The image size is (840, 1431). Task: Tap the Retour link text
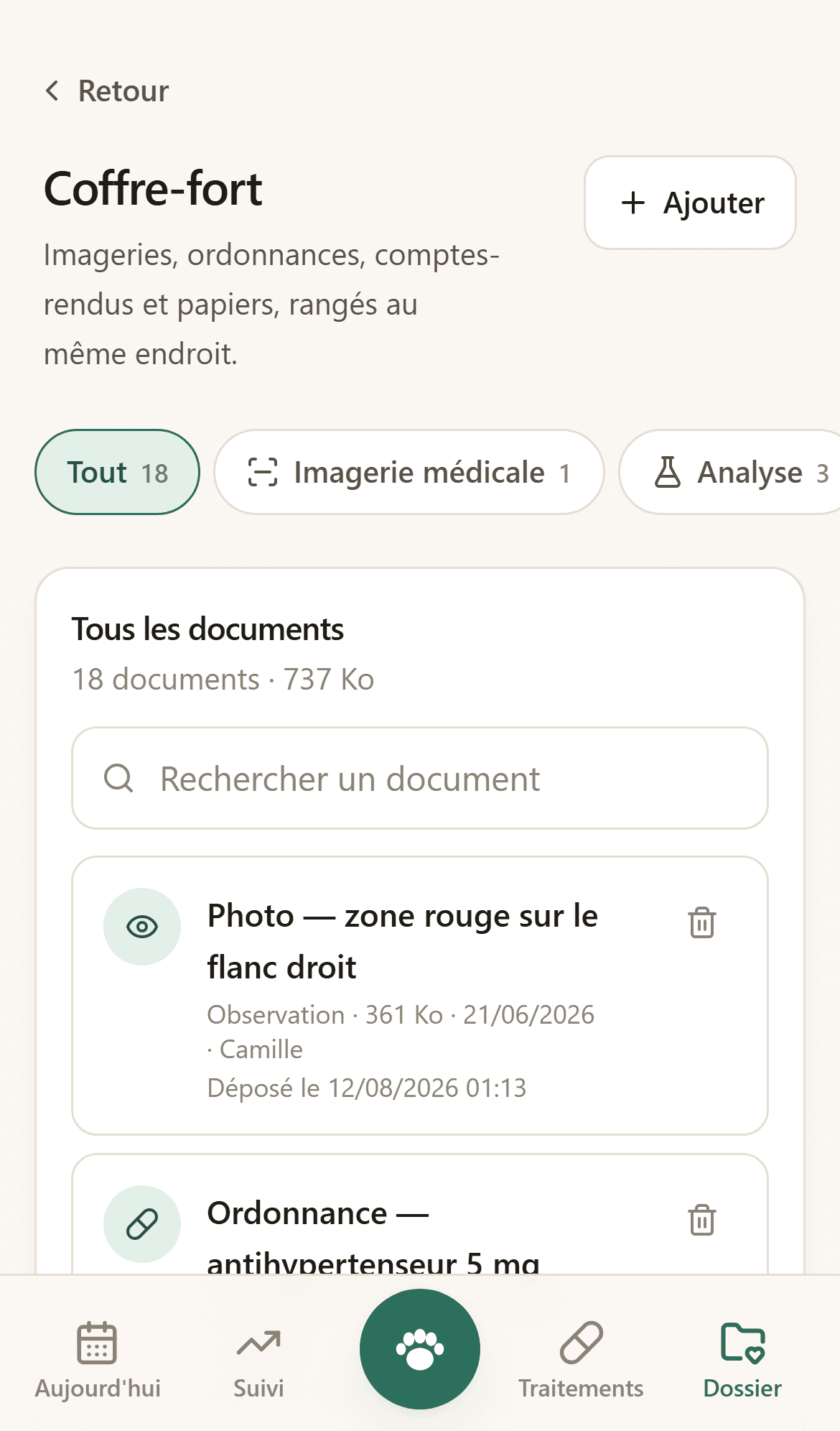click(x=123, y=91)
